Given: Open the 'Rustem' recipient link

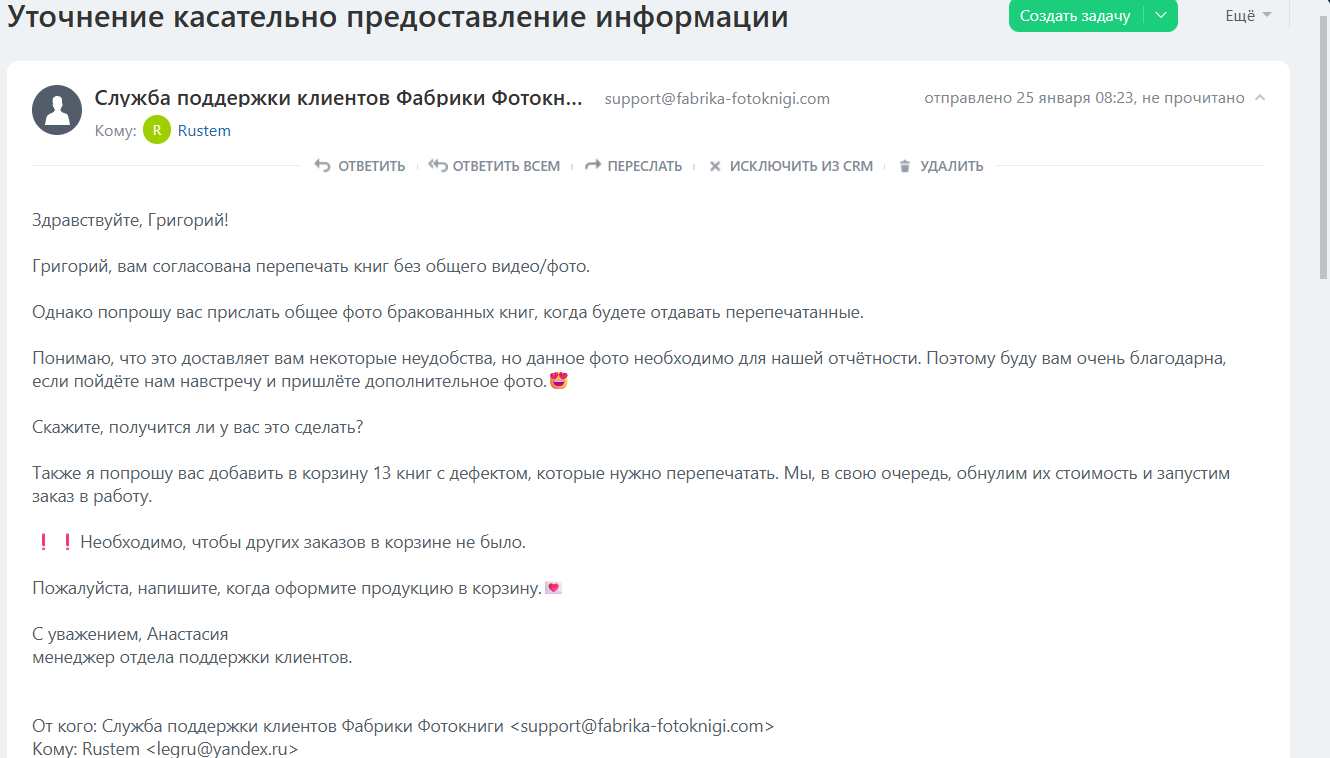Looking at the screenshot, I should click(x=204, y=131).
